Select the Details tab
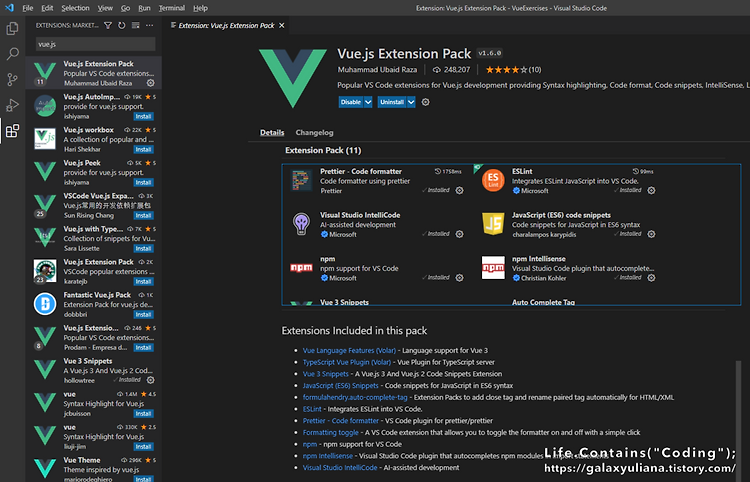 tap(272, 132)
